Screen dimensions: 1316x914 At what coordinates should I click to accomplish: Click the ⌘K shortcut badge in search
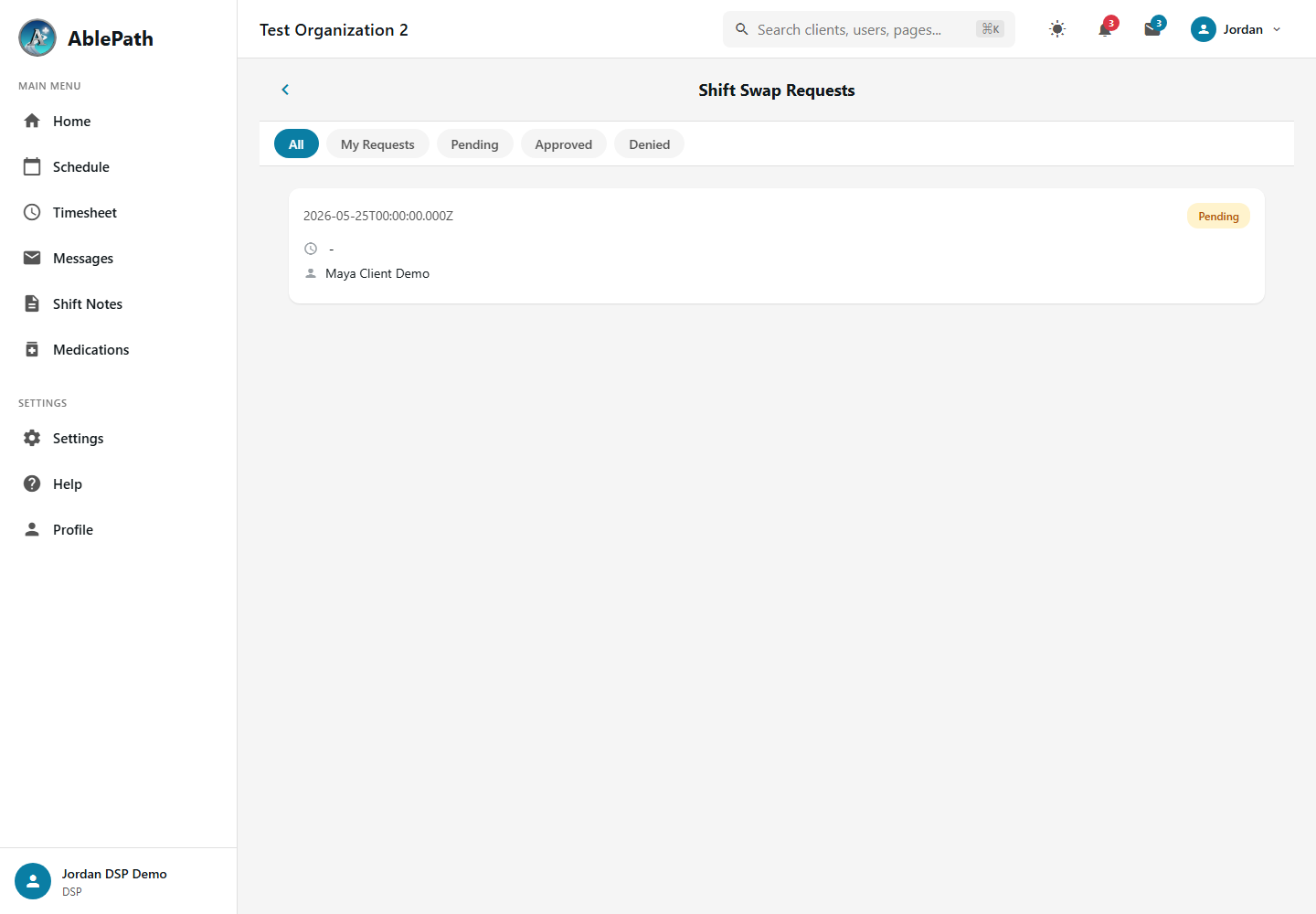coord(991,29)
